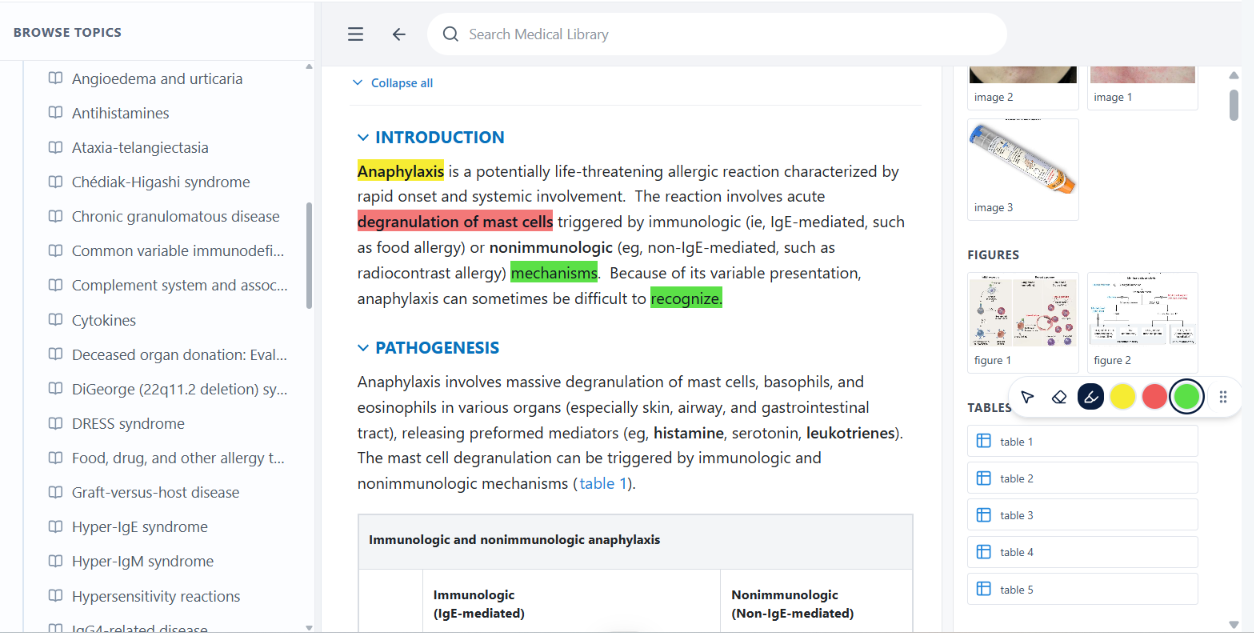
Task: Open table 3 from the TABLES list
Action: [1082, 515]
